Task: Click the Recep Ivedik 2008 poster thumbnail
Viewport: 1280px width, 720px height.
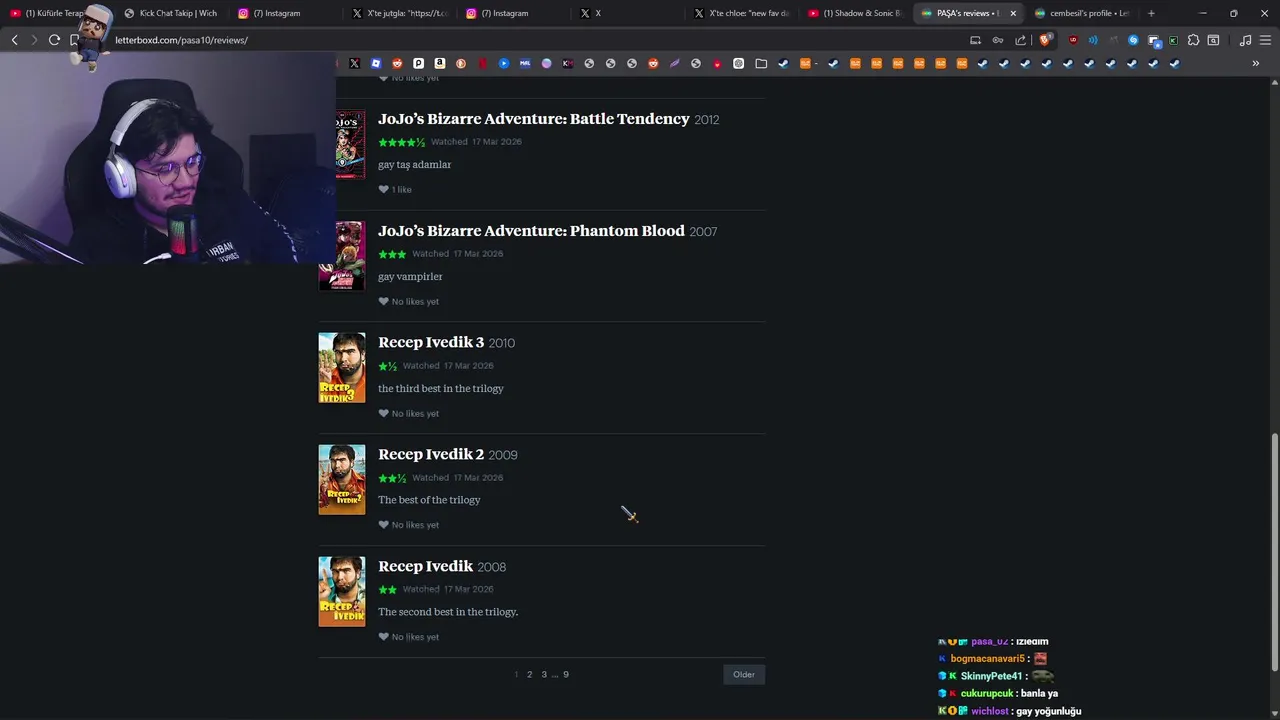Action: coord(342,592)
